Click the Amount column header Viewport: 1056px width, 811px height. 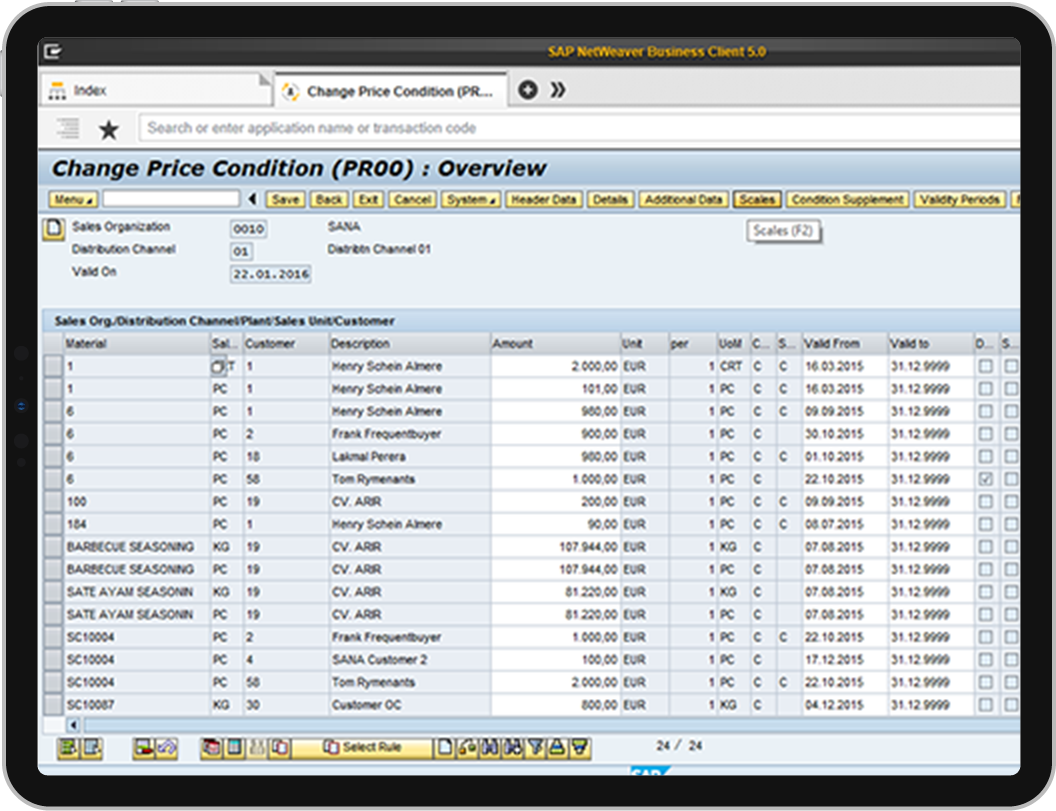pyautogui.click(x=555, y=344)
